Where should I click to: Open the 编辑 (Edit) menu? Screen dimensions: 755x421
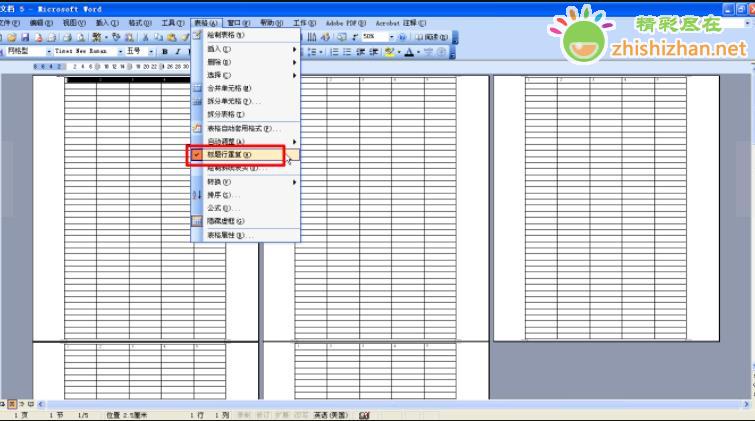pyautogui.click(x=41, y=23)
